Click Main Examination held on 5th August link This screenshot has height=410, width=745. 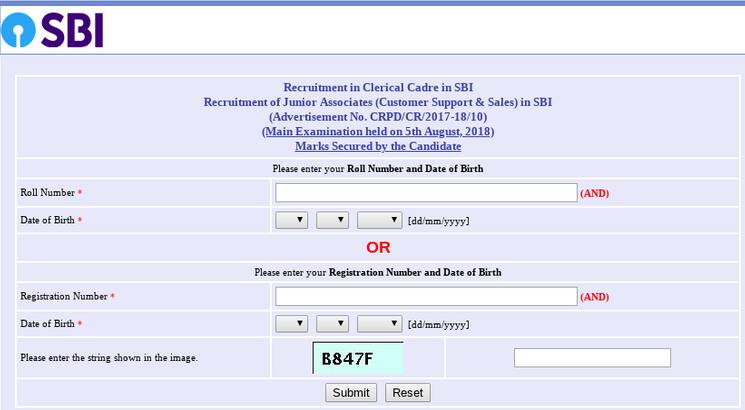pos(378,132)
